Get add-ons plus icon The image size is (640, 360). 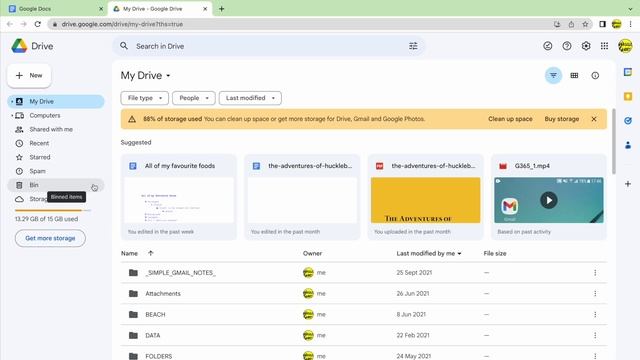[x=628, y=184]
